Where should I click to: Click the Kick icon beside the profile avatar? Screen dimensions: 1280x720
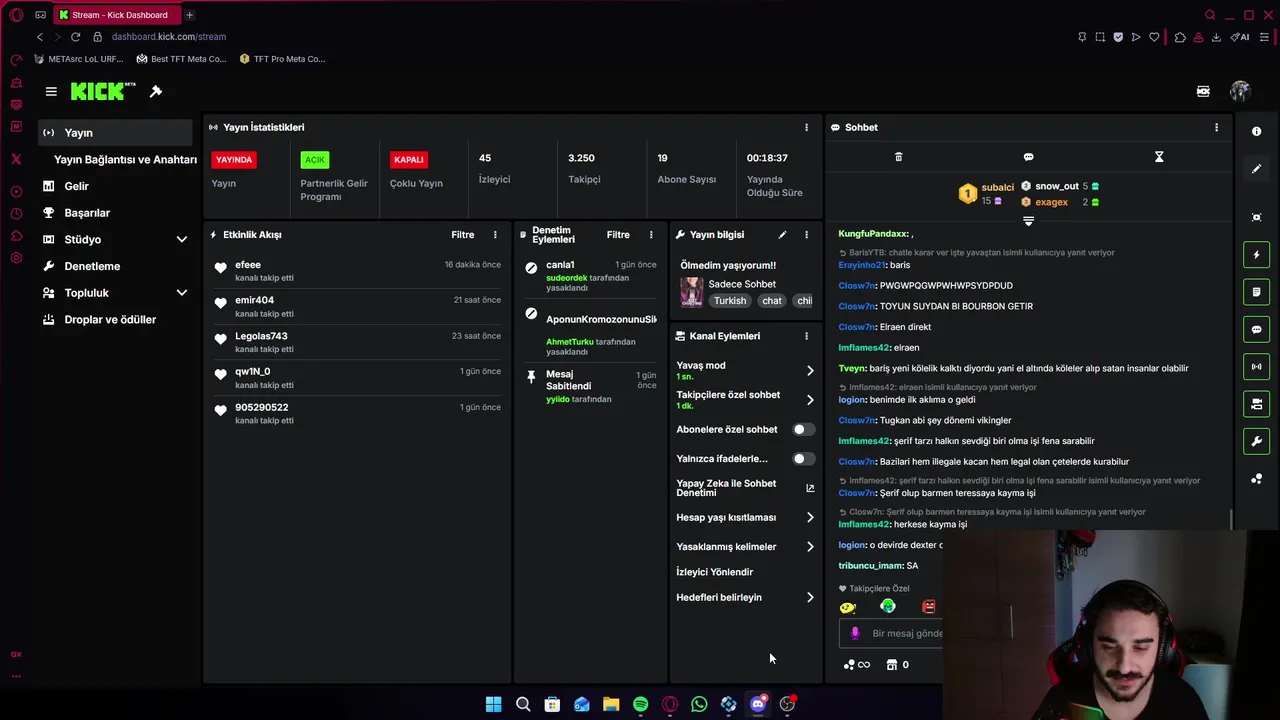(1203, 91)
